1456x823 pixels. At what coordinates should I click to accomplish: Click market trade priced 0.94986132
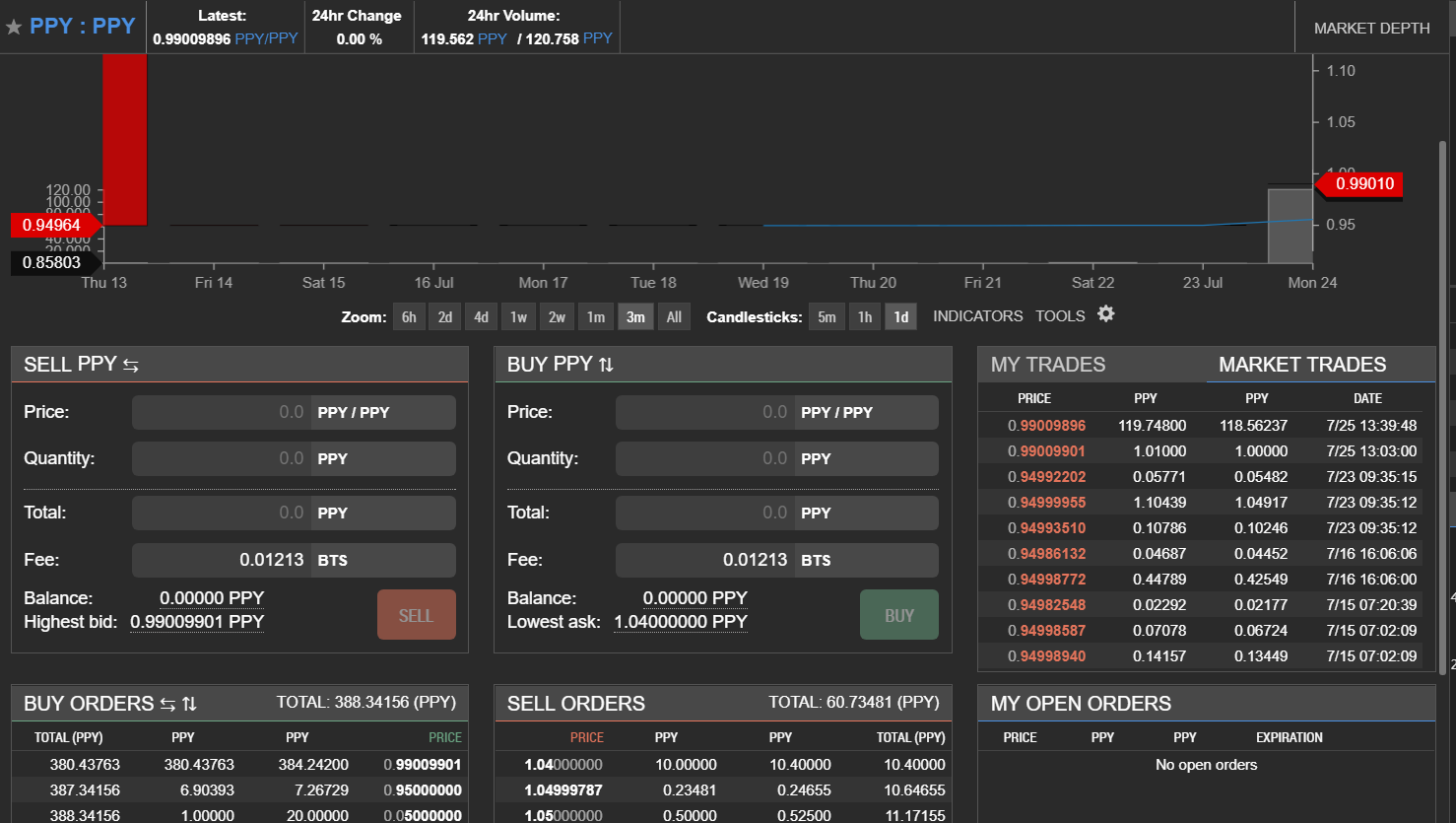[x=1200, y=554]
